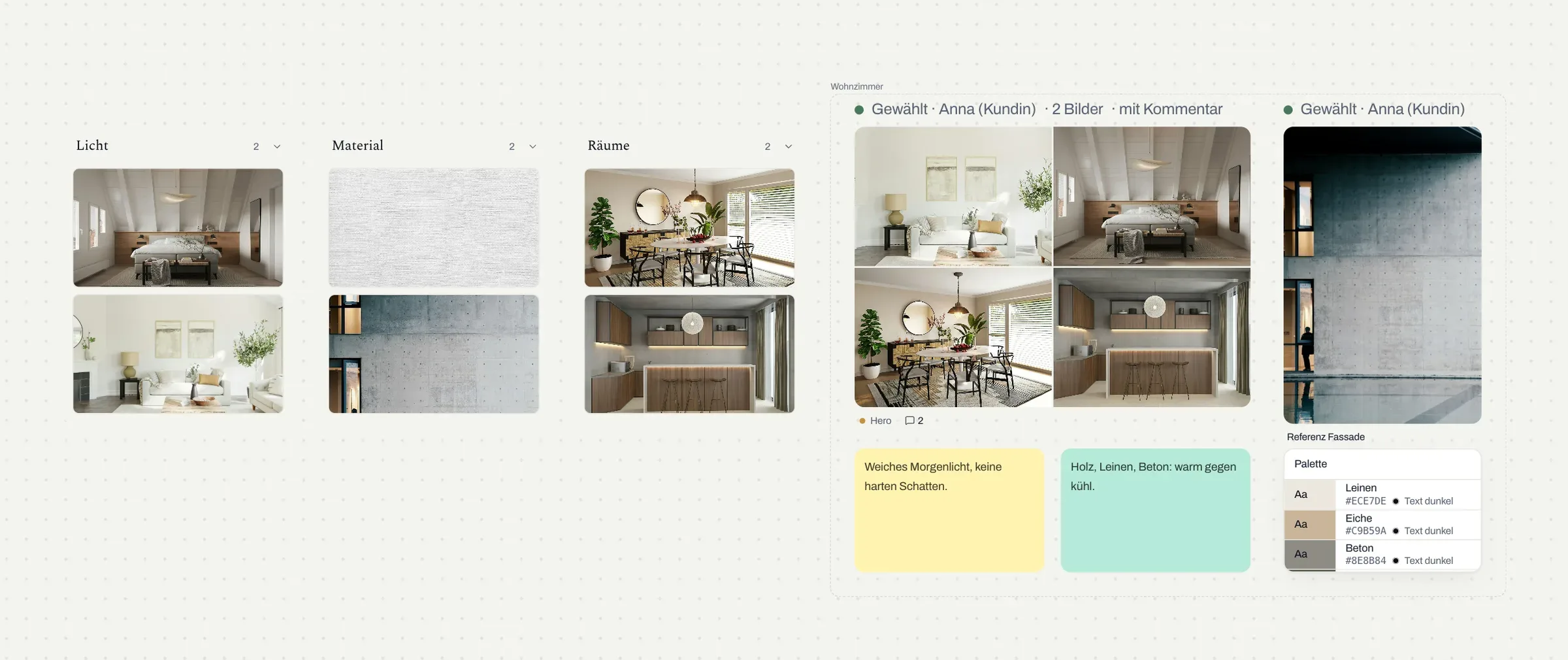The width and height of the screenshot is (1568, 660).
Task: Open the dining room thumbnail in Räume
Action: (x=689, y=227)
